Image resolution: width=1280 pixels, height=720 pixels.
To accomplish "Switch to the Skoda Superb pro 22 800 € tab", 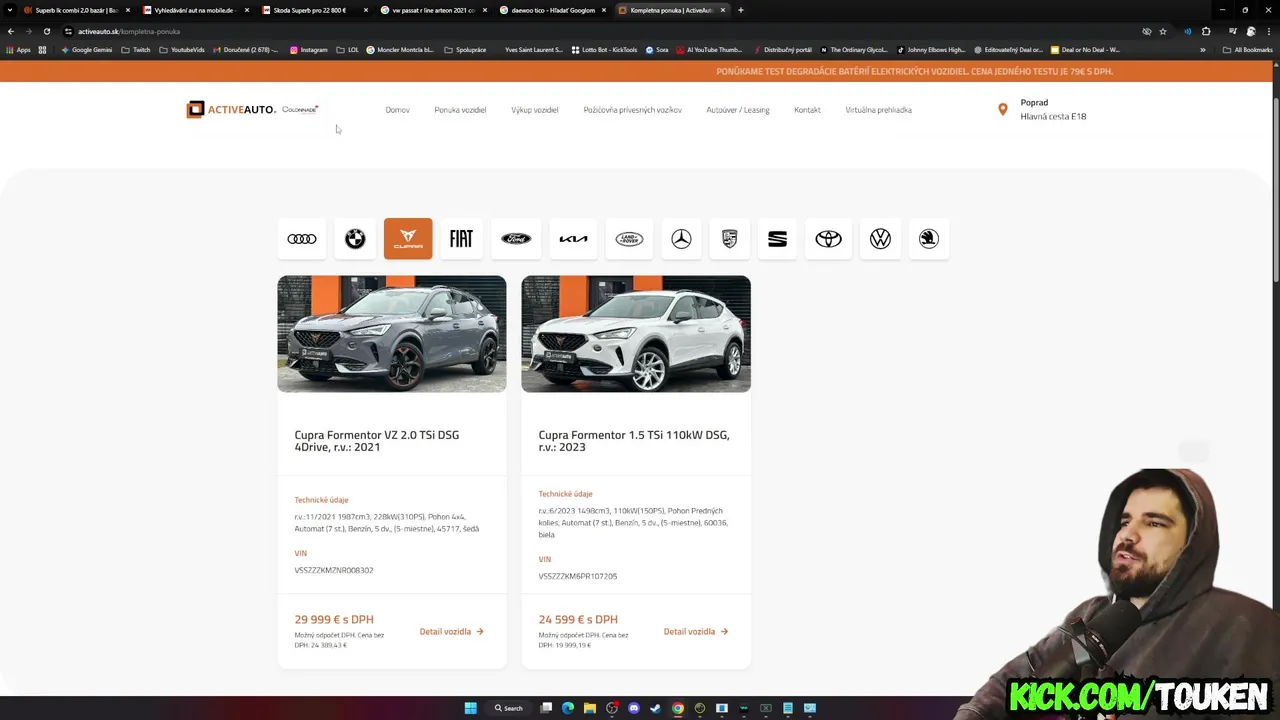I will 312,10.
